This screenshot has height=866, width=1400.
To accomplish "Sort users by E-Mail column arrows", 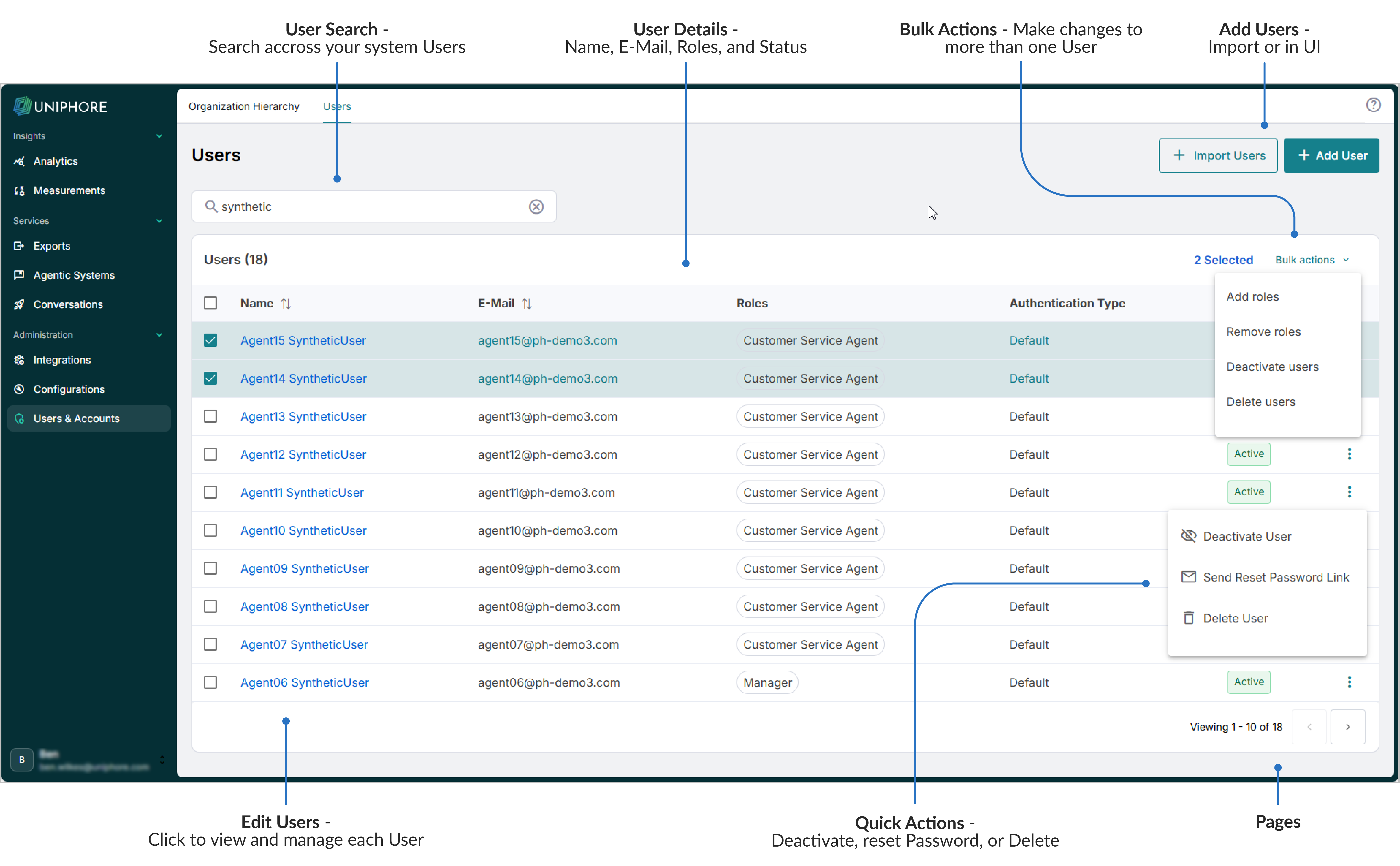I will point(527,304).
